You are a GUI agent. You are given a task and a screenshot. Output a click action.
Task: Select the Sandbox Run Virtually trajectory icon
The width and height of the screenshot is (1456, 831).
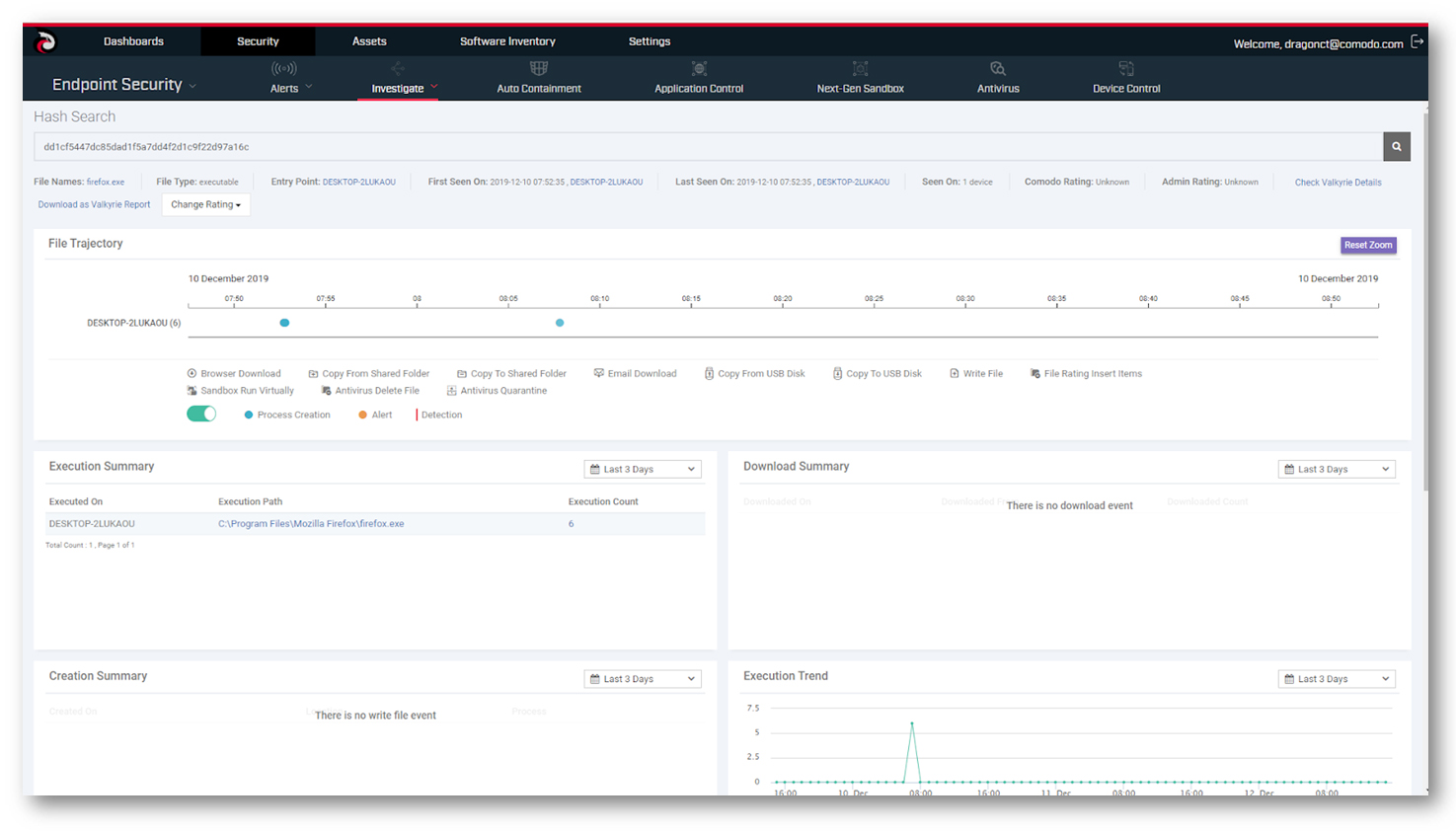[192, 390]
